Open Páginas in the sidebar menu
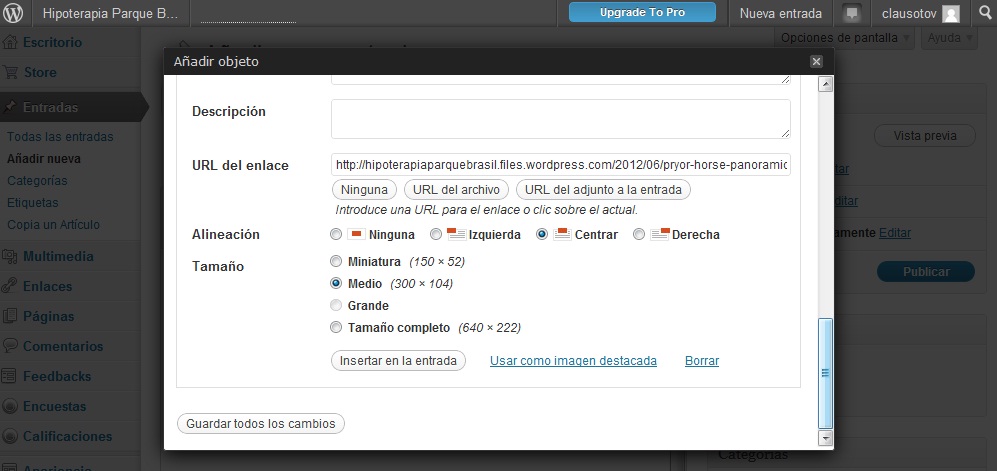The height and width of the screenshot is (471, 997). point(48,316)
